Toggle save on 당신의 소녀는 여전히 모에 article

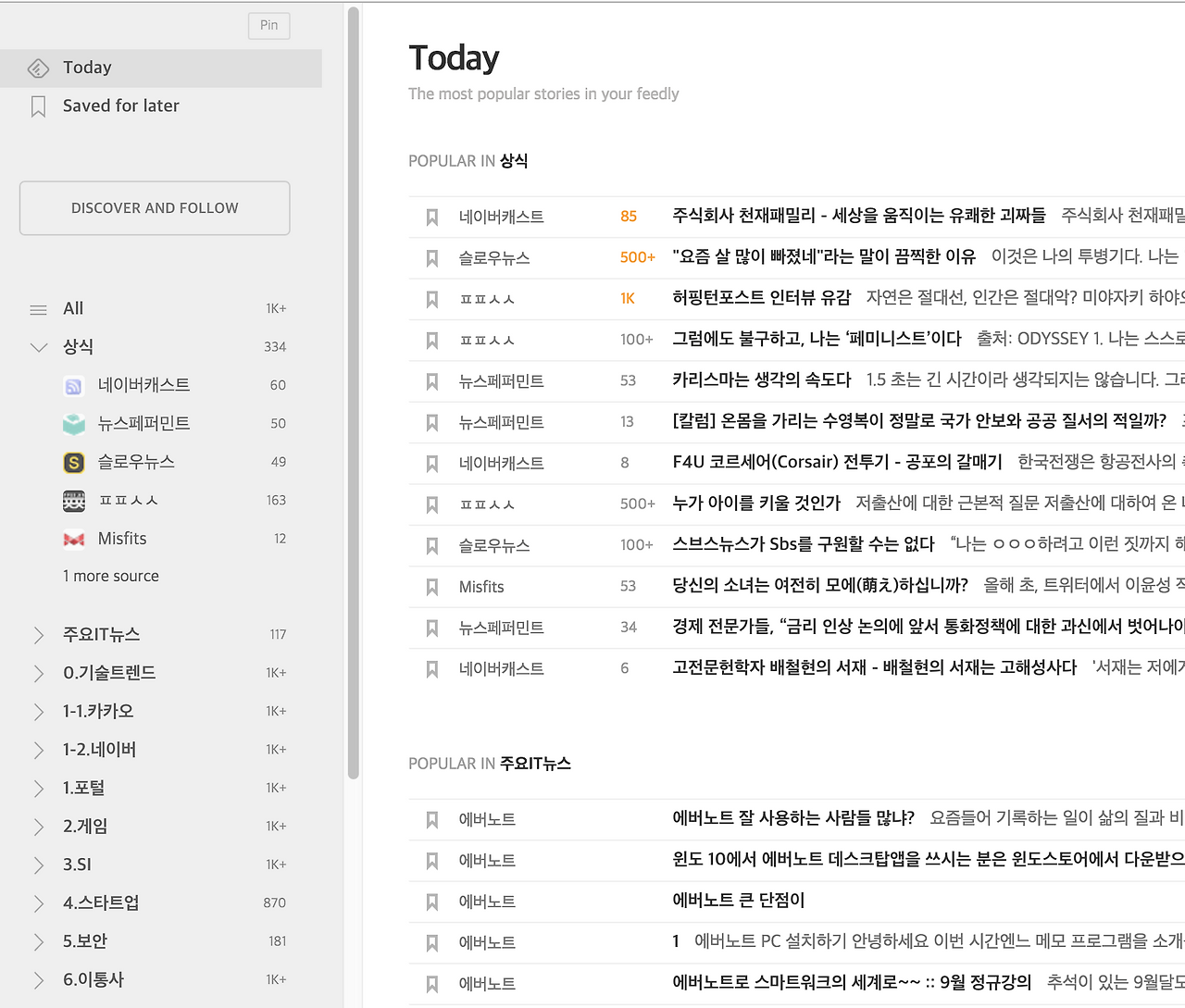click(431, 587)
